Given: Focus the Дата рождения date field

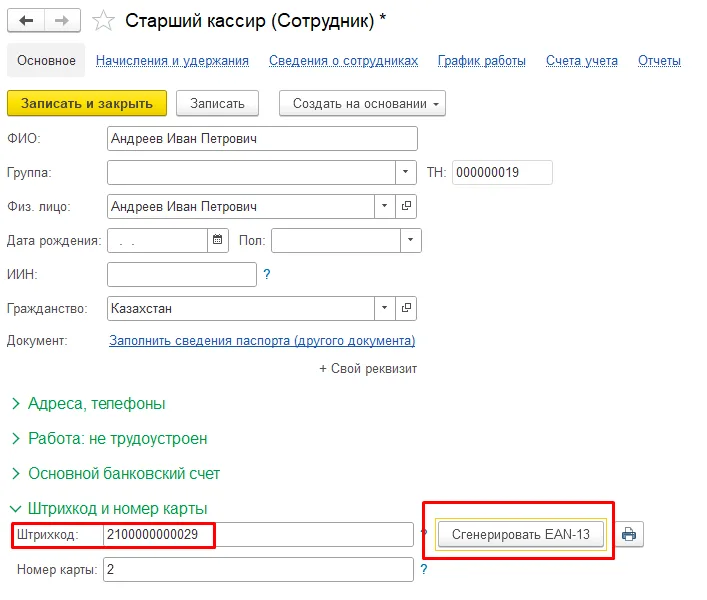Looking at the screenshot, I should point(157,240).
